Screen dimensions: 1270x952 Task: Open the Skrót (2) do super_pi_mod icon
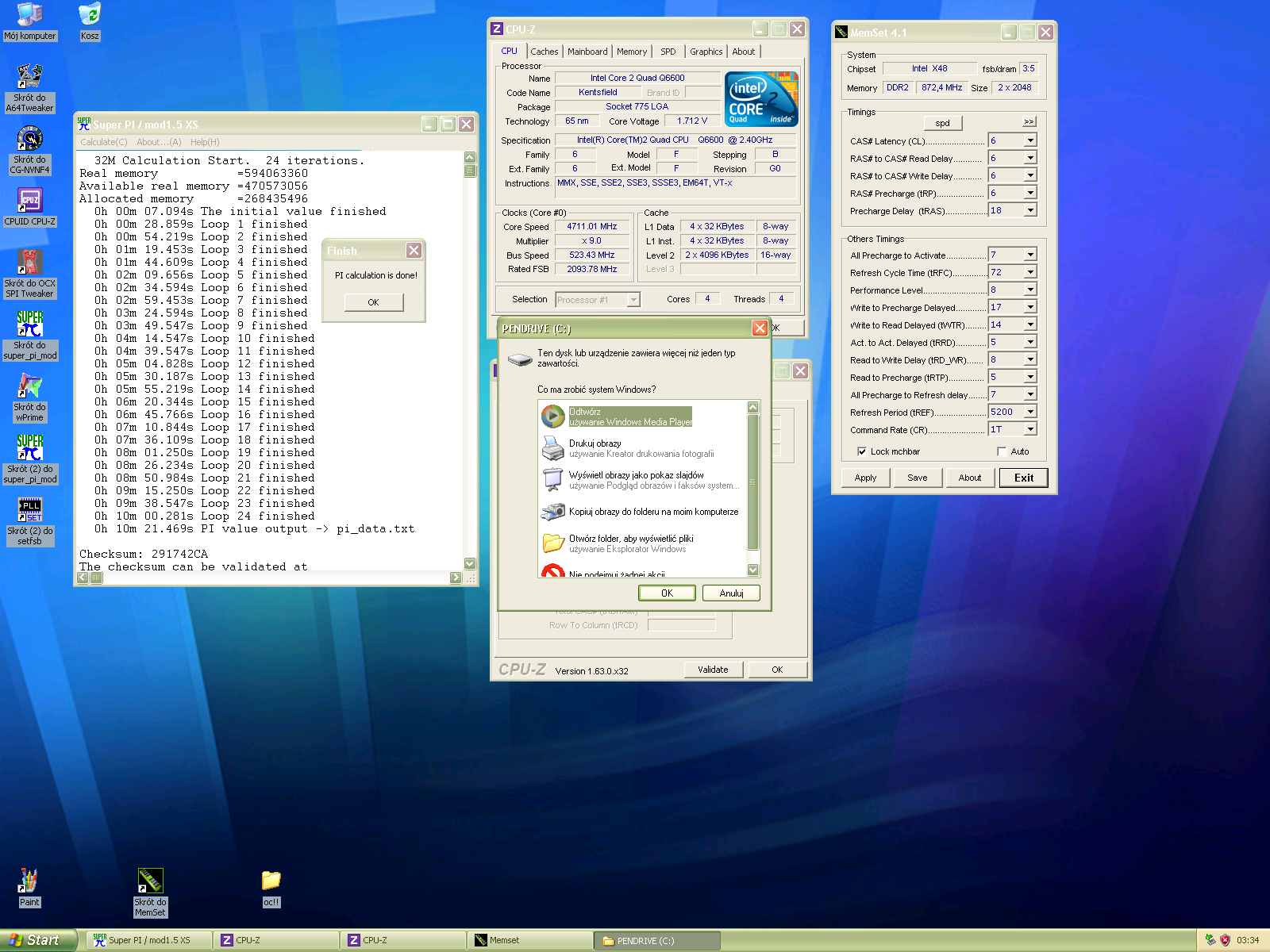tap(29, 459)
